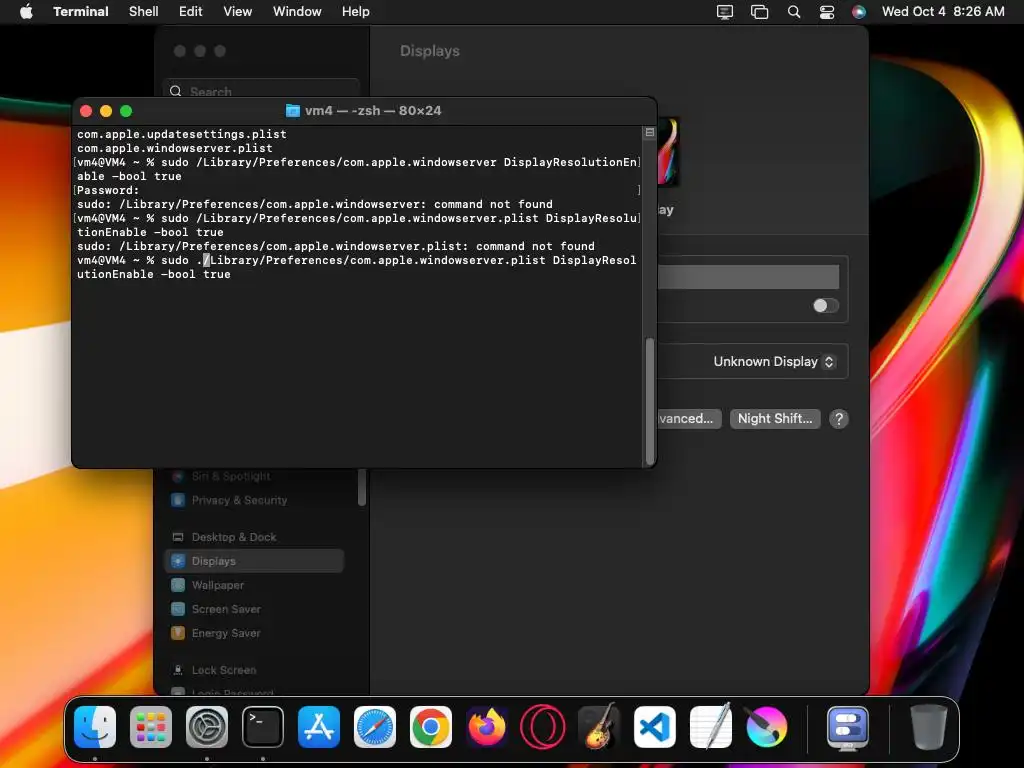
Task: Open TextEdit from the Dock
Action: 711,727
